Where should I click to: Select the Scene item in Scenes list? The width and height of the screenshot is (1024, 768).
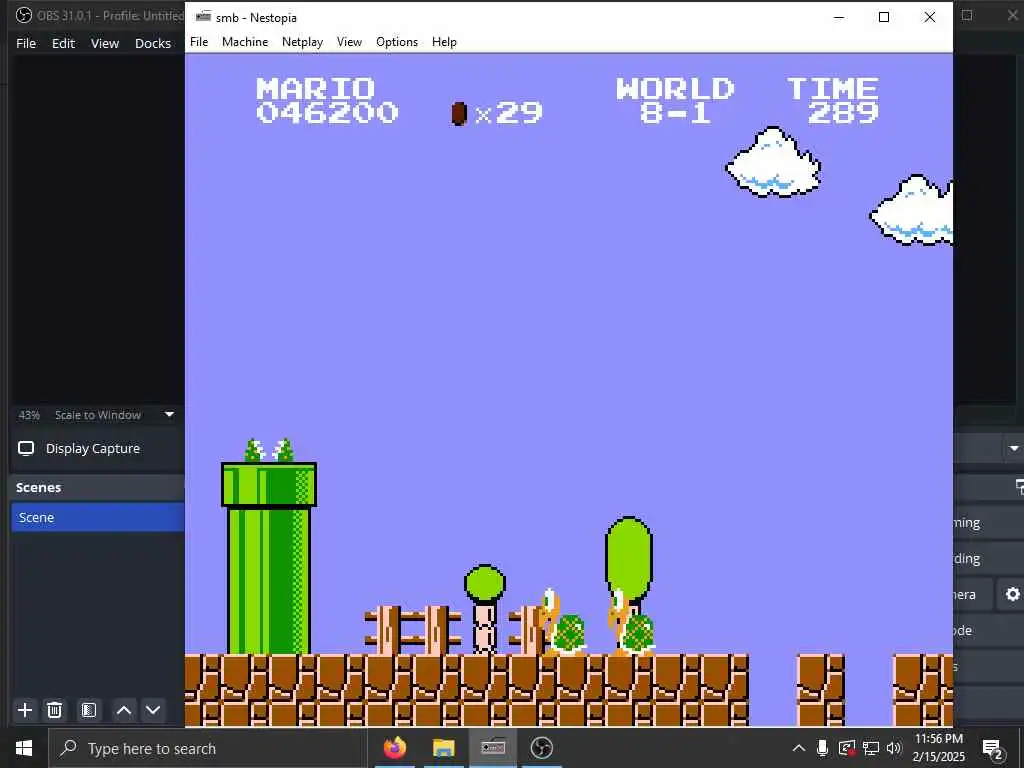point(98,517)
